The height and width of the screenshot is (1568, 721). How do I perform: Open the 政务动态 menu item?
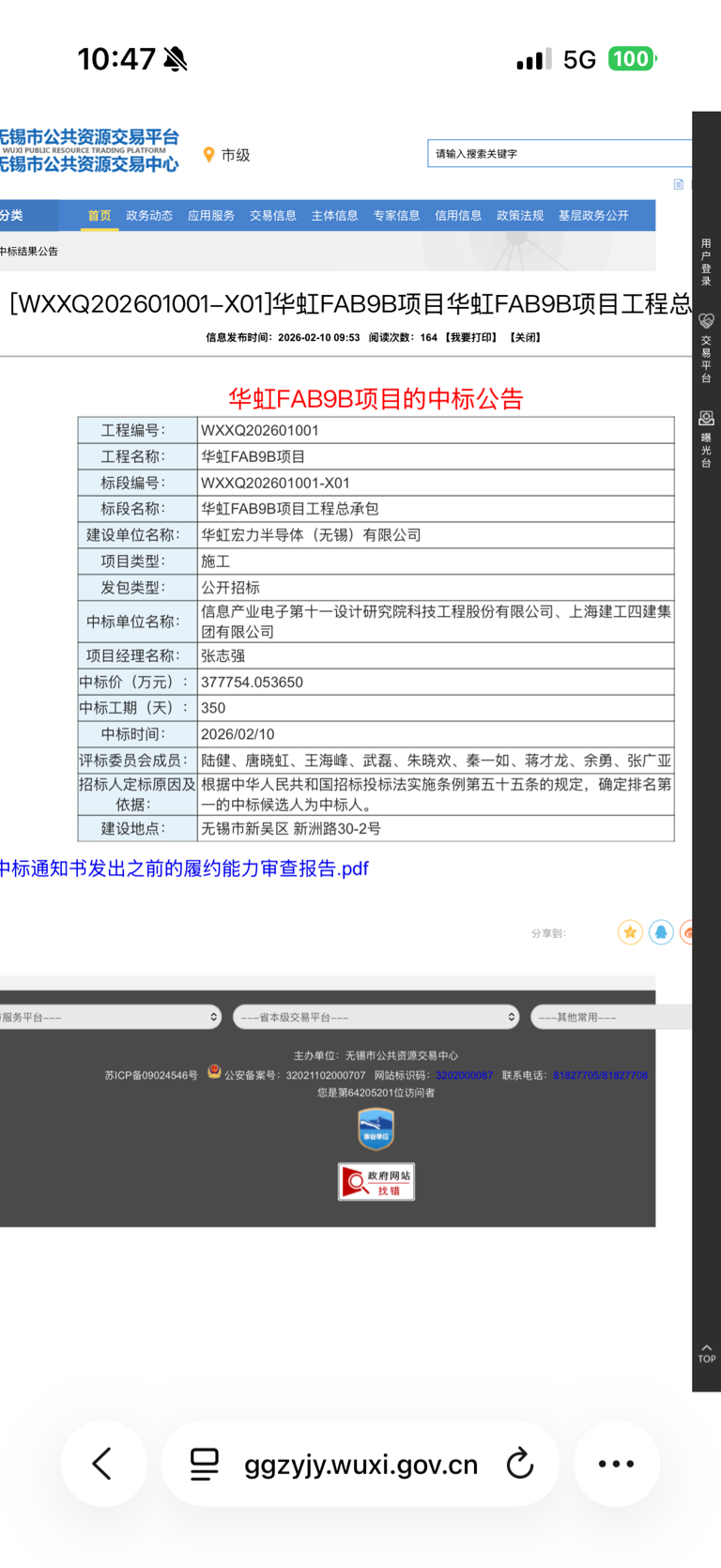(x=149, y=216)
